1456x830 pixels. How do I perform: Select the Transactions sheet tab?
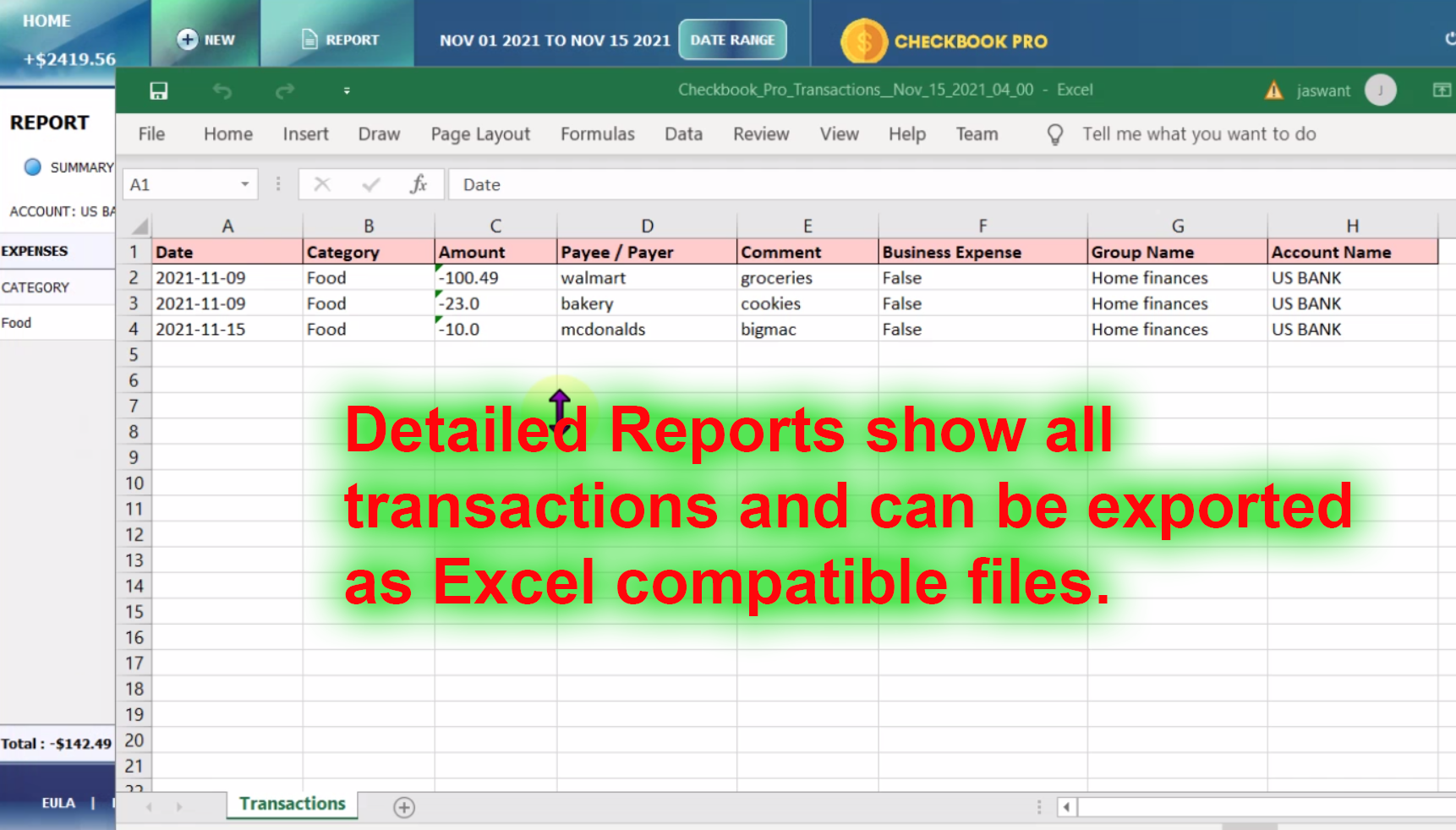(292, 804)
